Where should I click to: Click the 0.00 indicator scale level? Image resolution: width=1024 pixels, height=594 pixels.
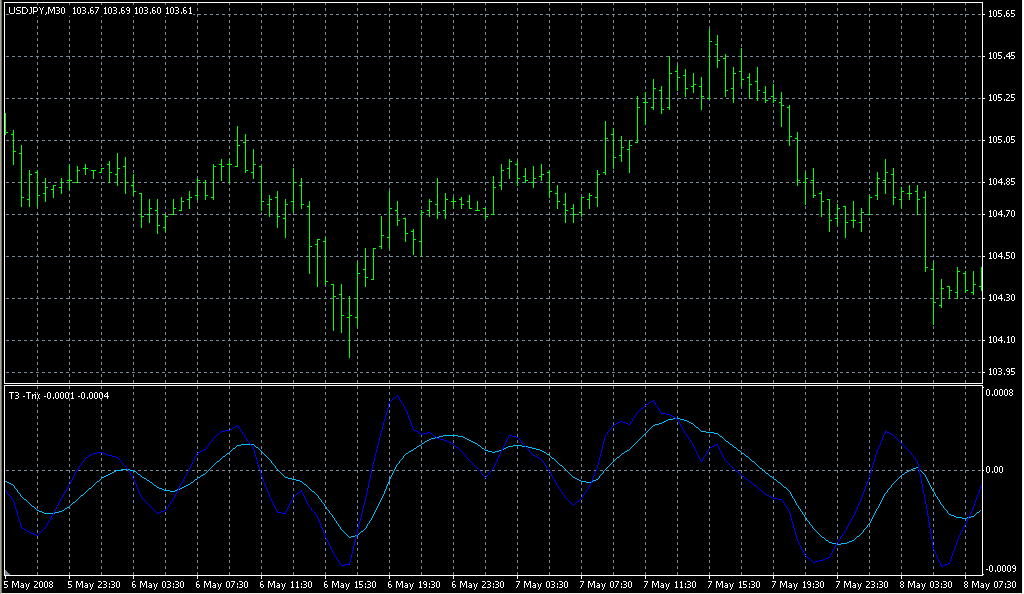[x=995, y=469]
